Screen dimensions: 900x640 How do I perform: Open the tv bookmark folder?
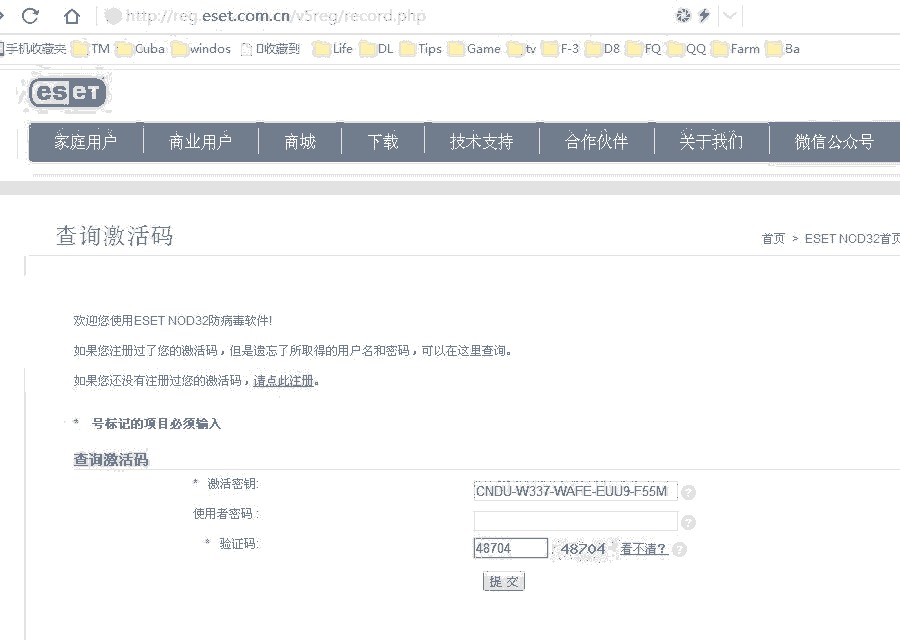click(x=522, y=49)
